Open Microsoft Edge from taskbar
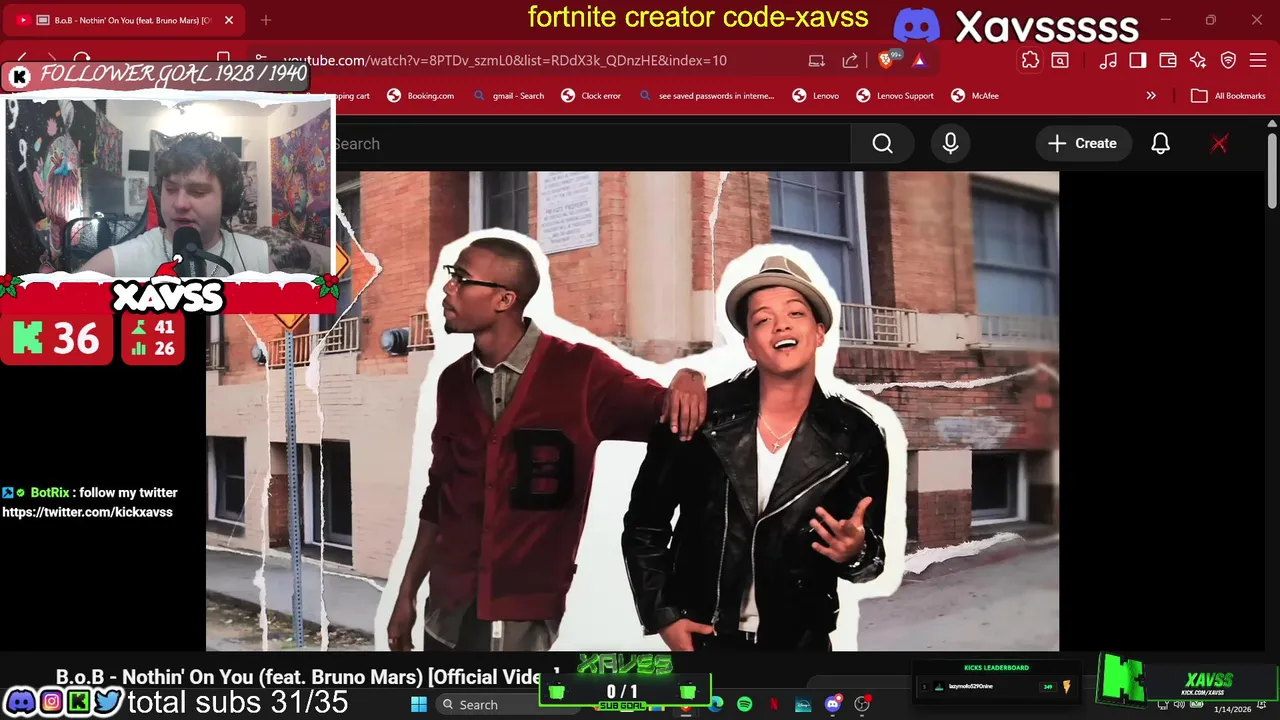Screen dimensions: 1280x720 click(716, 705)
